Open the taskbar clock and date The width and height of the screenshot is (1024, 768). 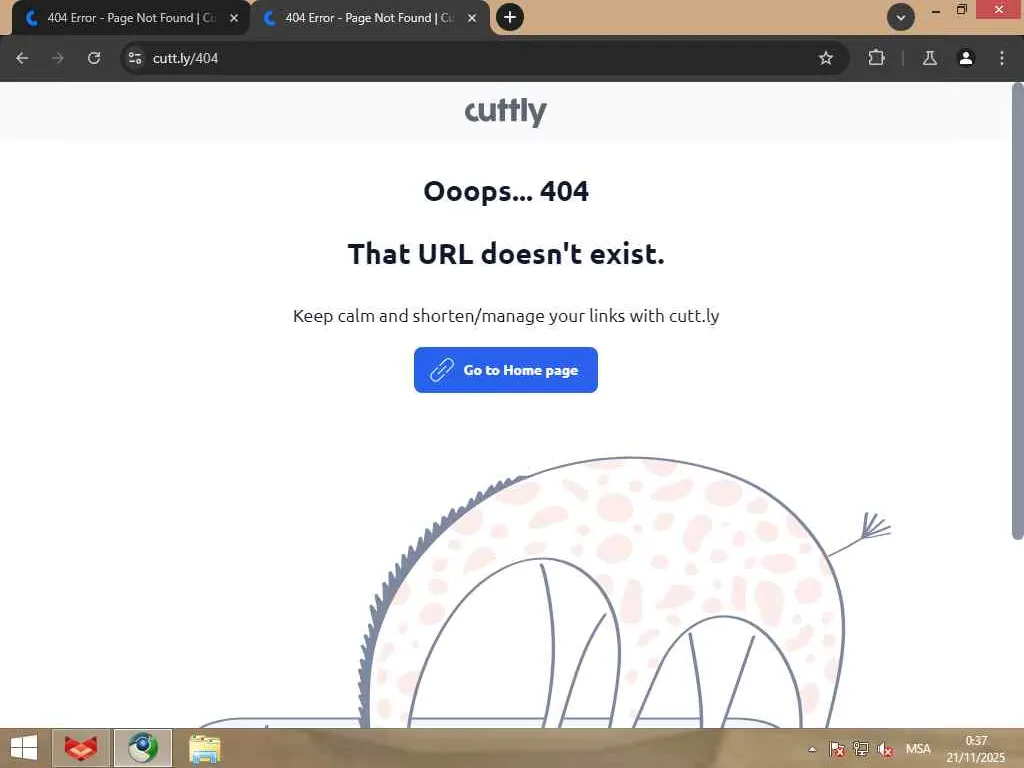[976, 749]
